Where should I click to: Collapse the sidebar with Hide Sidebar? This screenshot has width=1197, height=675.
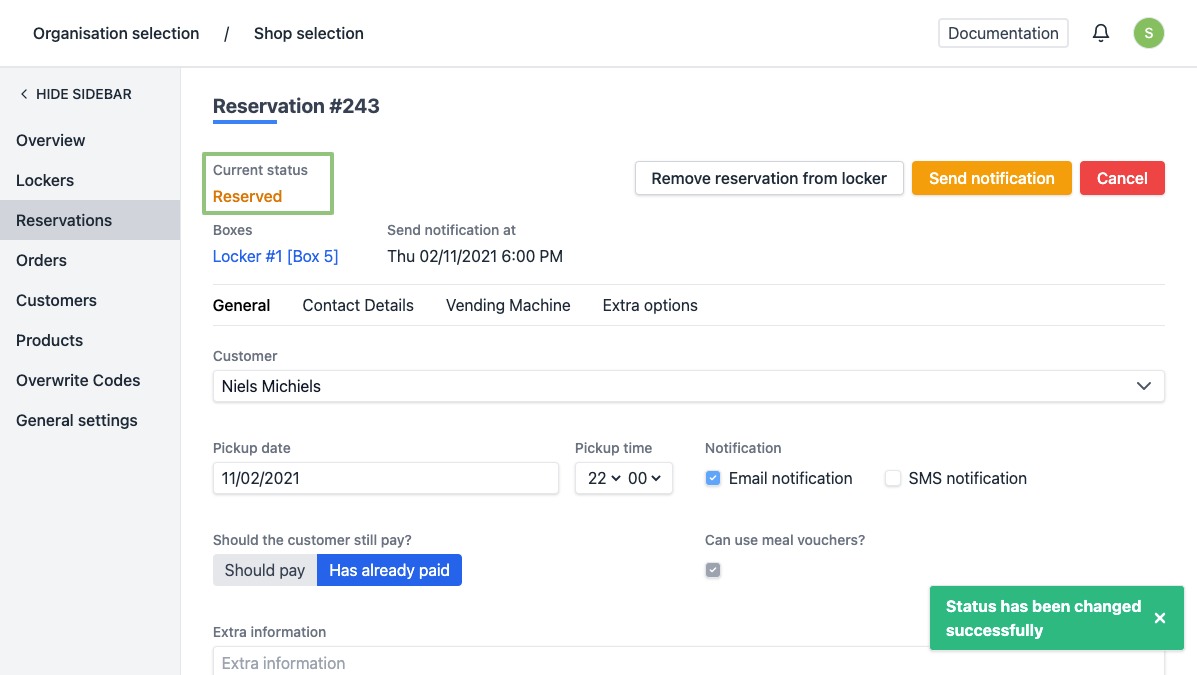(75, 94)
